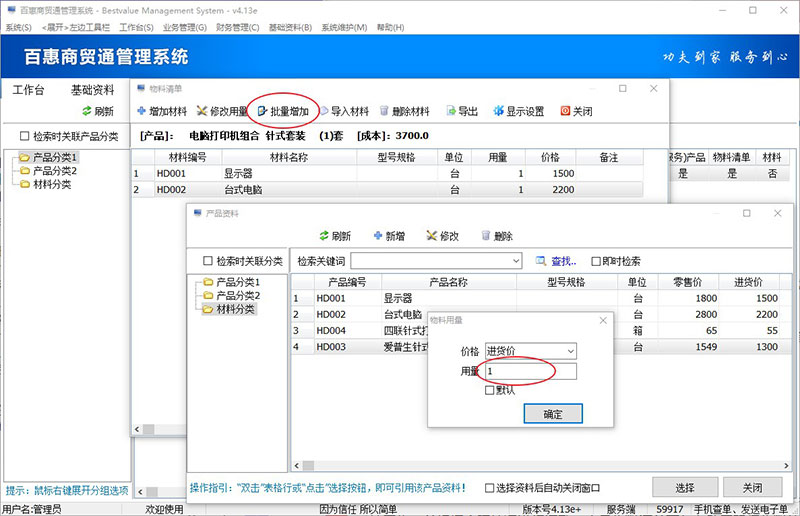Click 删除材料 in the 物料清单 toolbar
Viewport: 800px width, 516px height.
click(x=405, y=111)
